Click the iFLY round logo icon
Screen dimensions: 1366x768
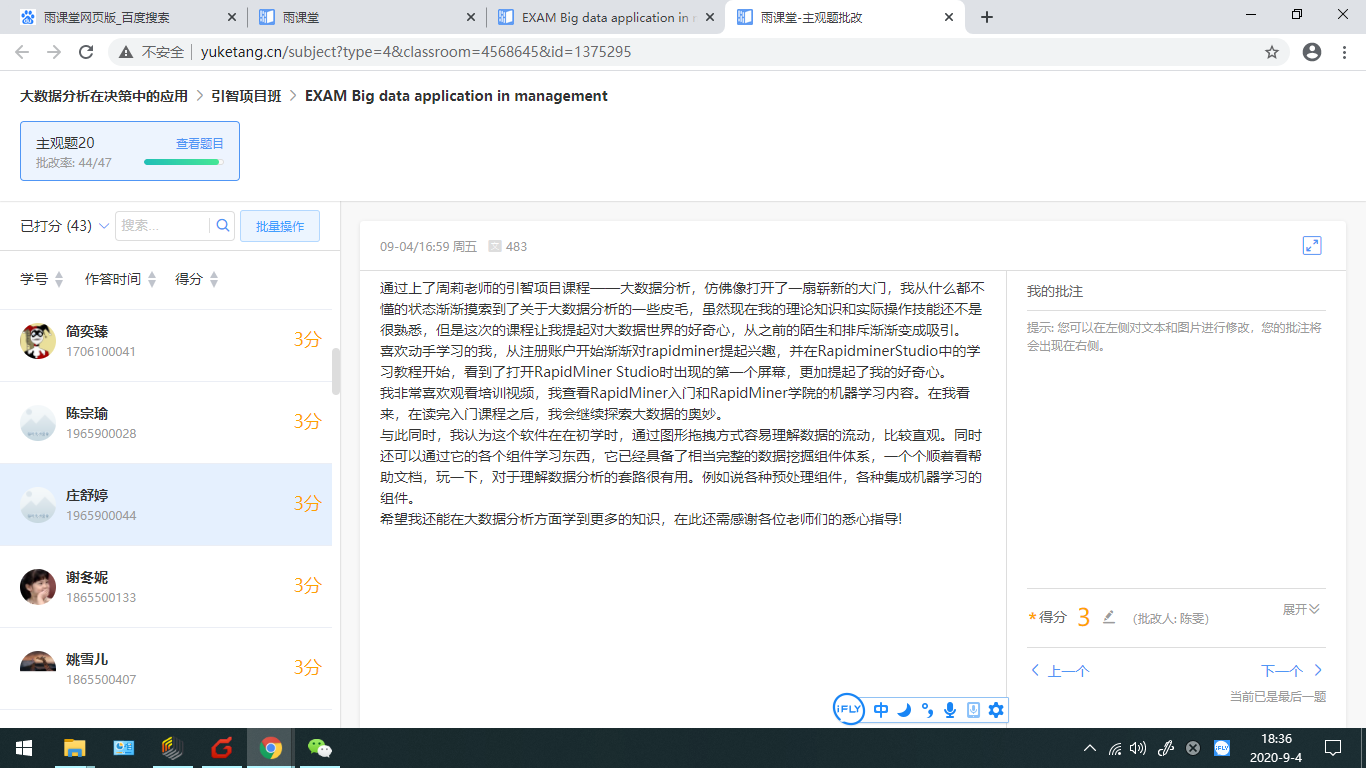[848, 710]
